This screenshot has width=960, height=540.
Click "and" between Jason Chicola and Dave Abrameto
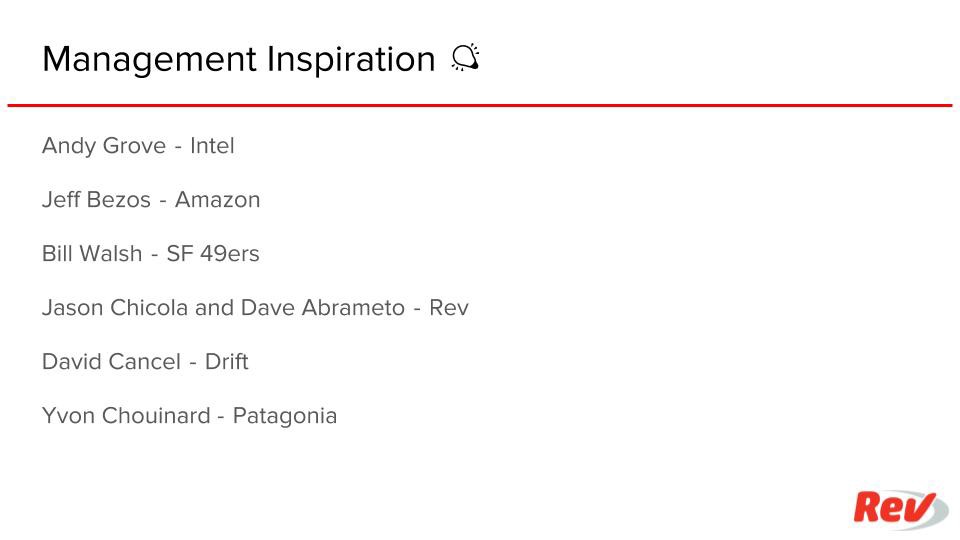(214, 308)
